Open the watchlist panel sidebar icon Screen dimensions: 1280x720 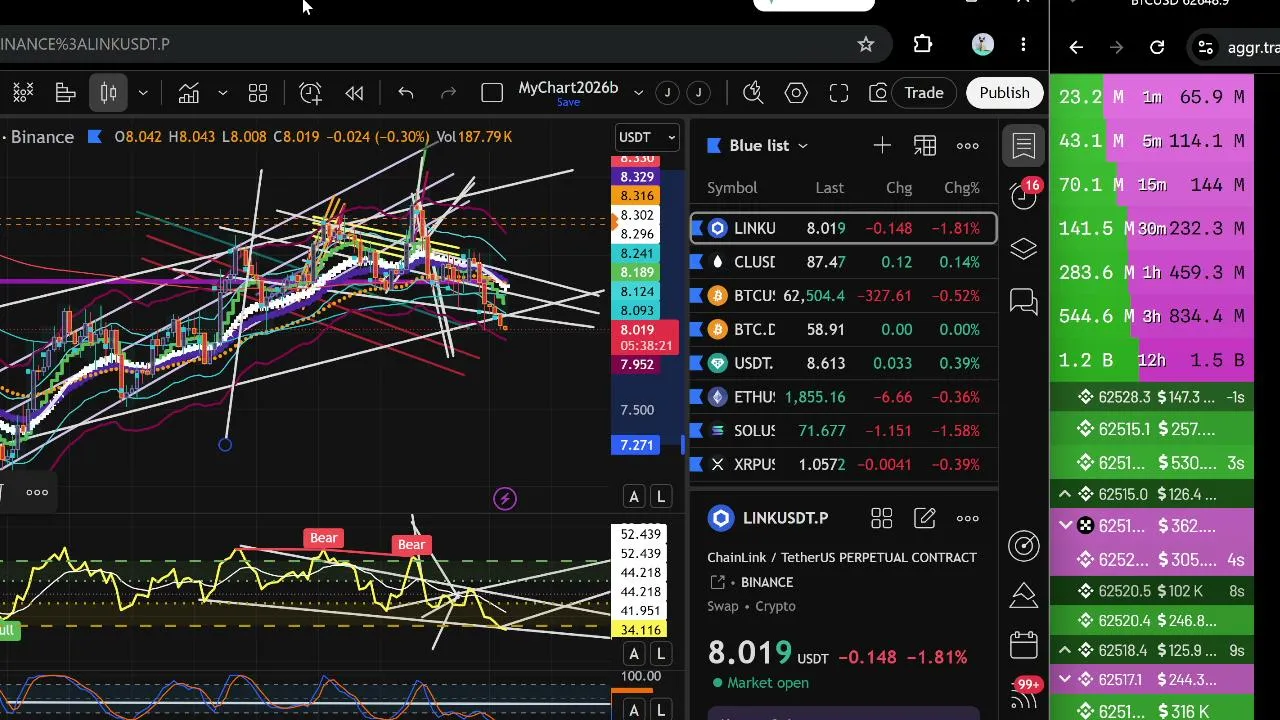coord(1024,146)
